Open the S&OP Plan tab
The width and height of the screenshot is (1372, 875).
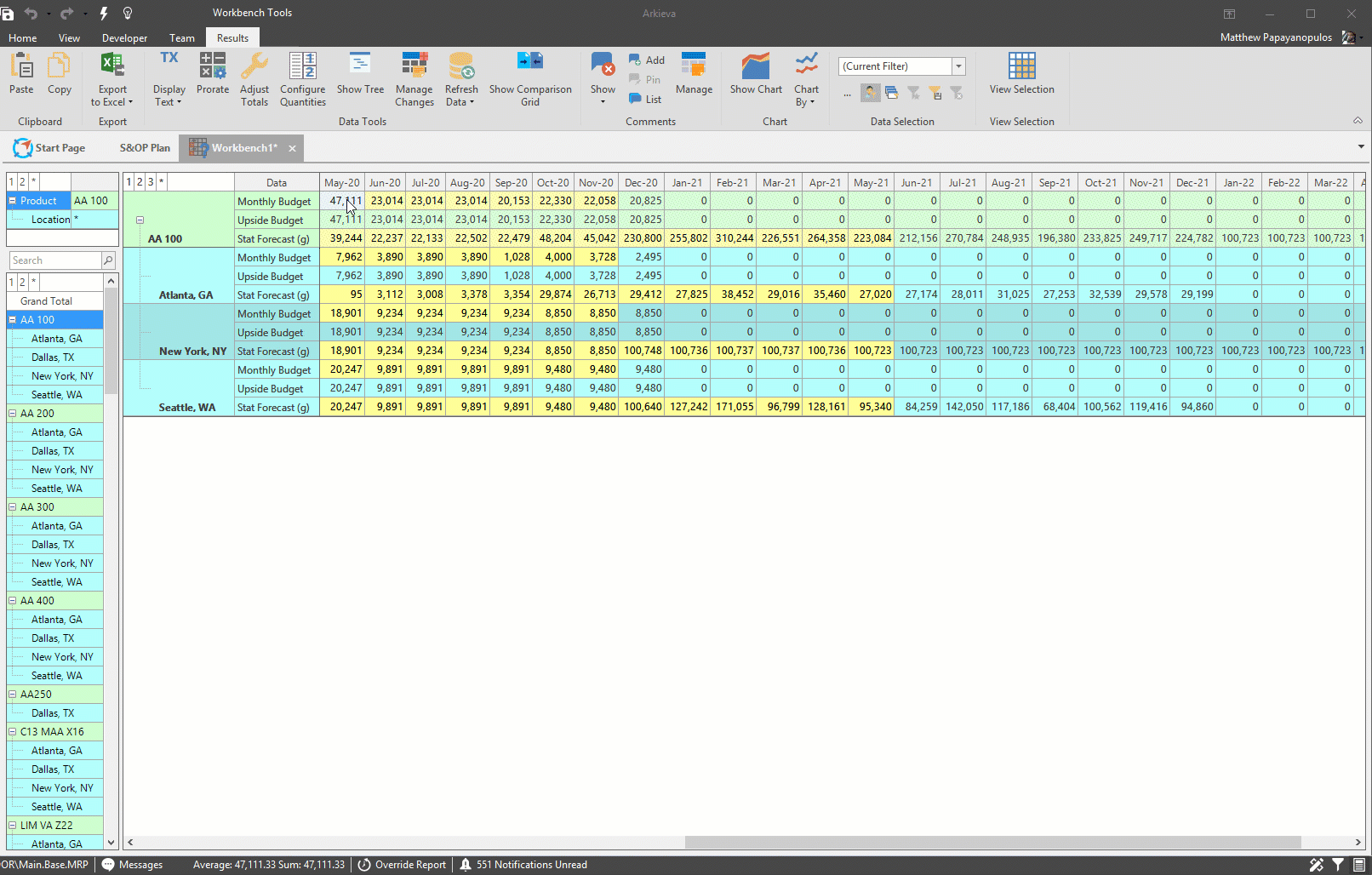145,148
